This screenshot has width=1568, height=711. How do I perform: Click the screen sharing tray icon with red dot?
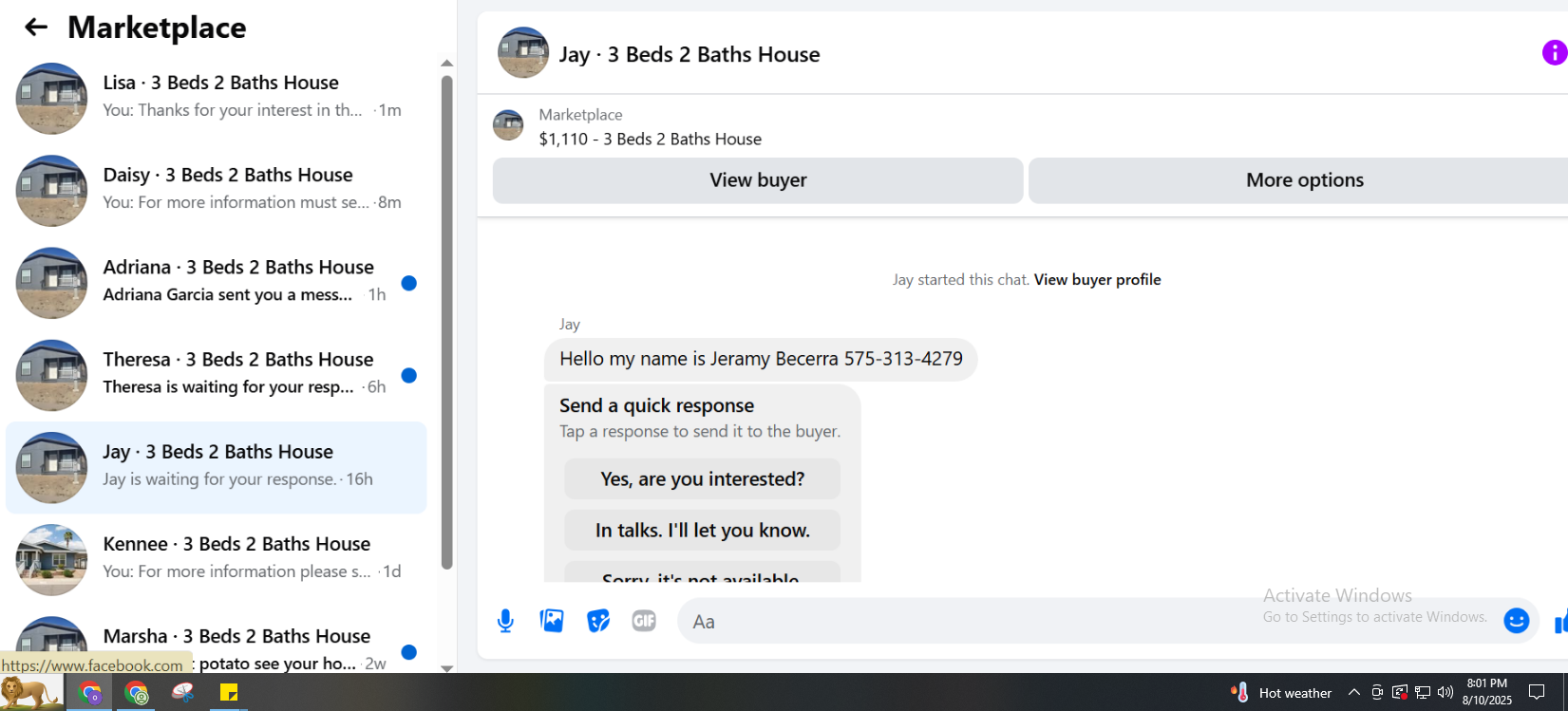click(x=1400, y=693)
